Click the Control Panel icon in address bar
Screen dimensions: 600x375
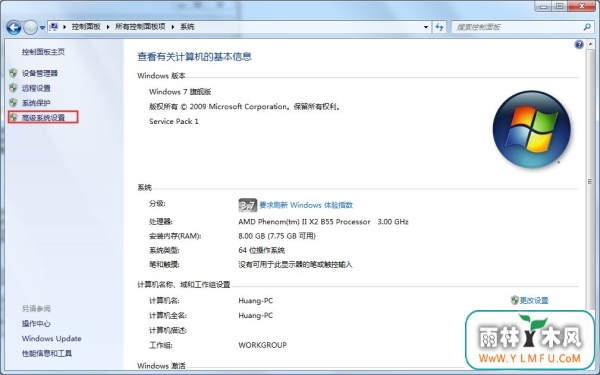point(54,27)
